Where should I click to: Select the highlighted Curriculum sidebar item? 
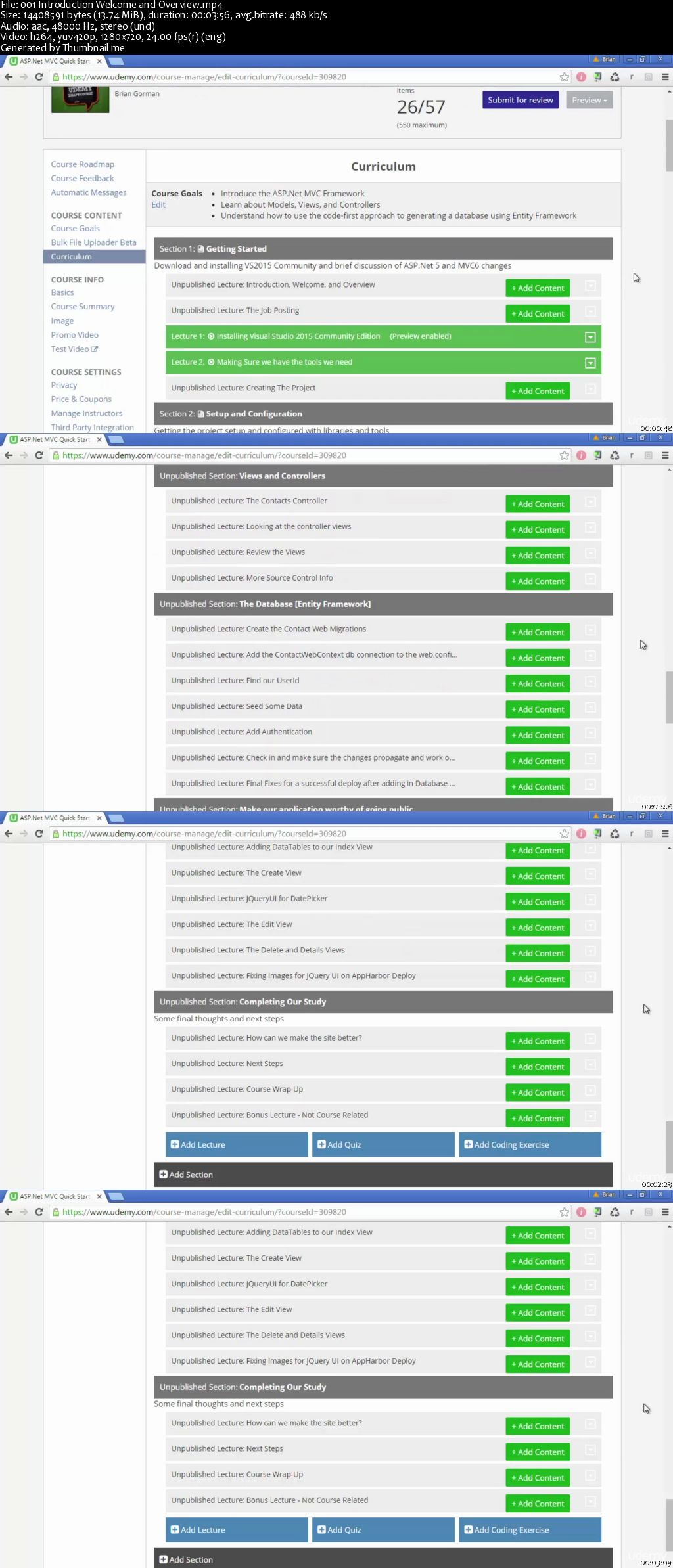(x=95, y=257)
